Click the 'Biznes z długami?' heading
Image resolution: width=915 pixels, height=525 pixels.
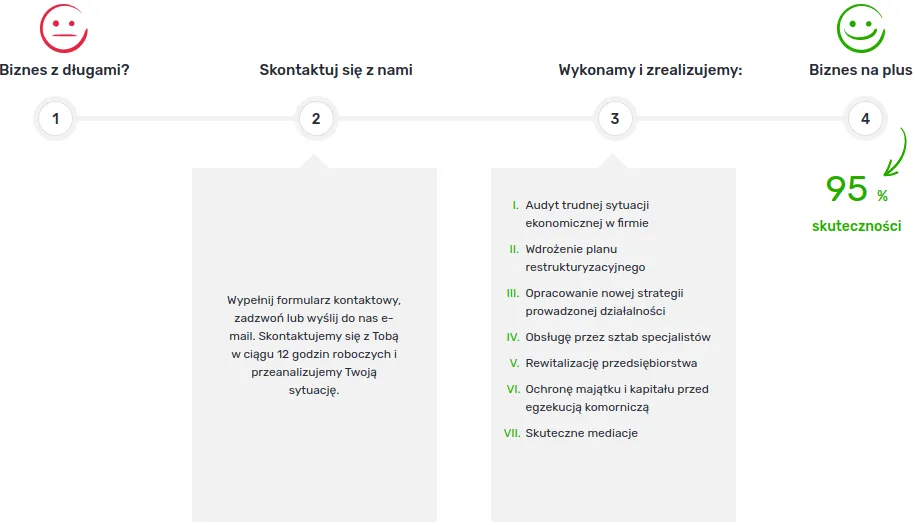pyautogui.click(x=64, y=70)
